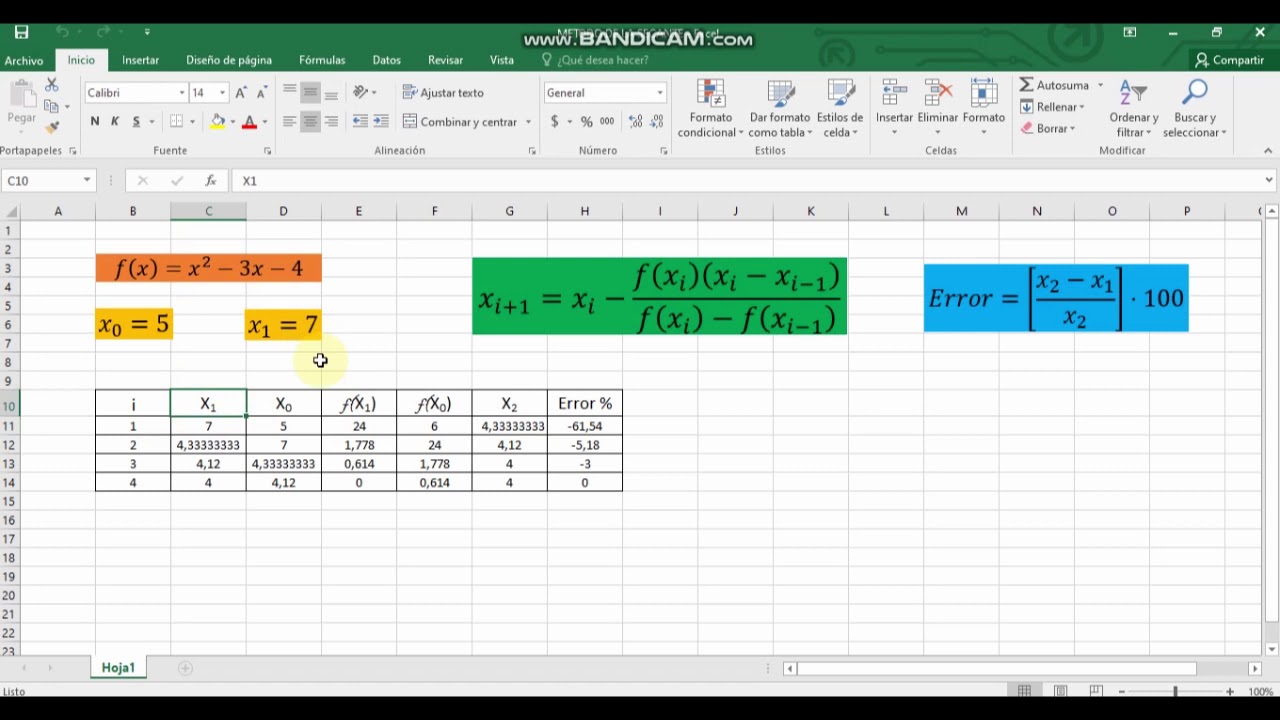
Task: Click the borders icon in Fuente group
Action: (177, 122)
